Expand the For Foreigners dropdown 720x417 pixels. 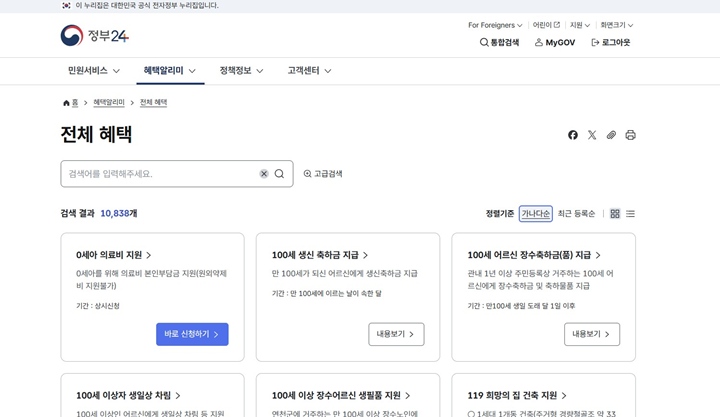tap(495, 25)
